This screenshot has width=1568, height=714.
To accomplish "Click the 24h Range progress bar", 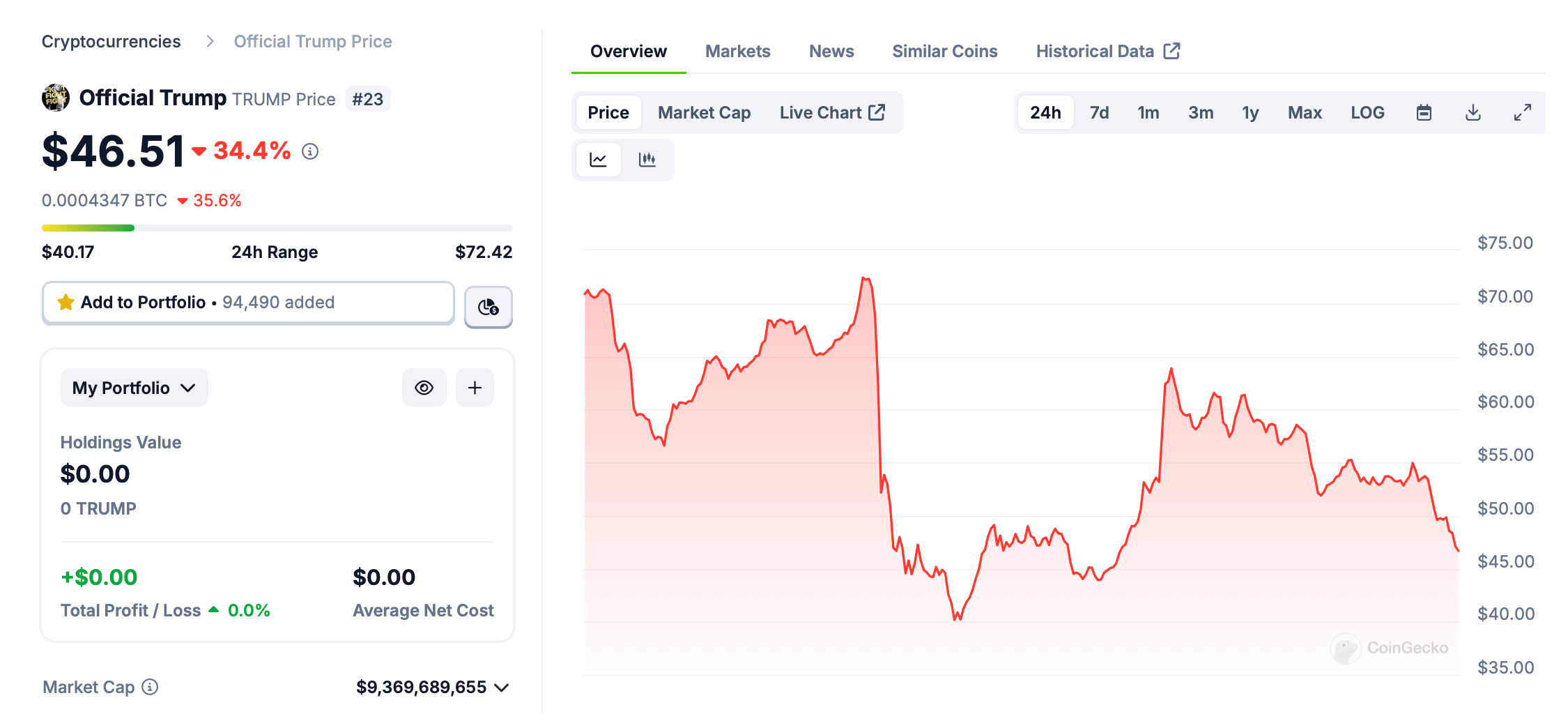I will (x=277, y=228).
